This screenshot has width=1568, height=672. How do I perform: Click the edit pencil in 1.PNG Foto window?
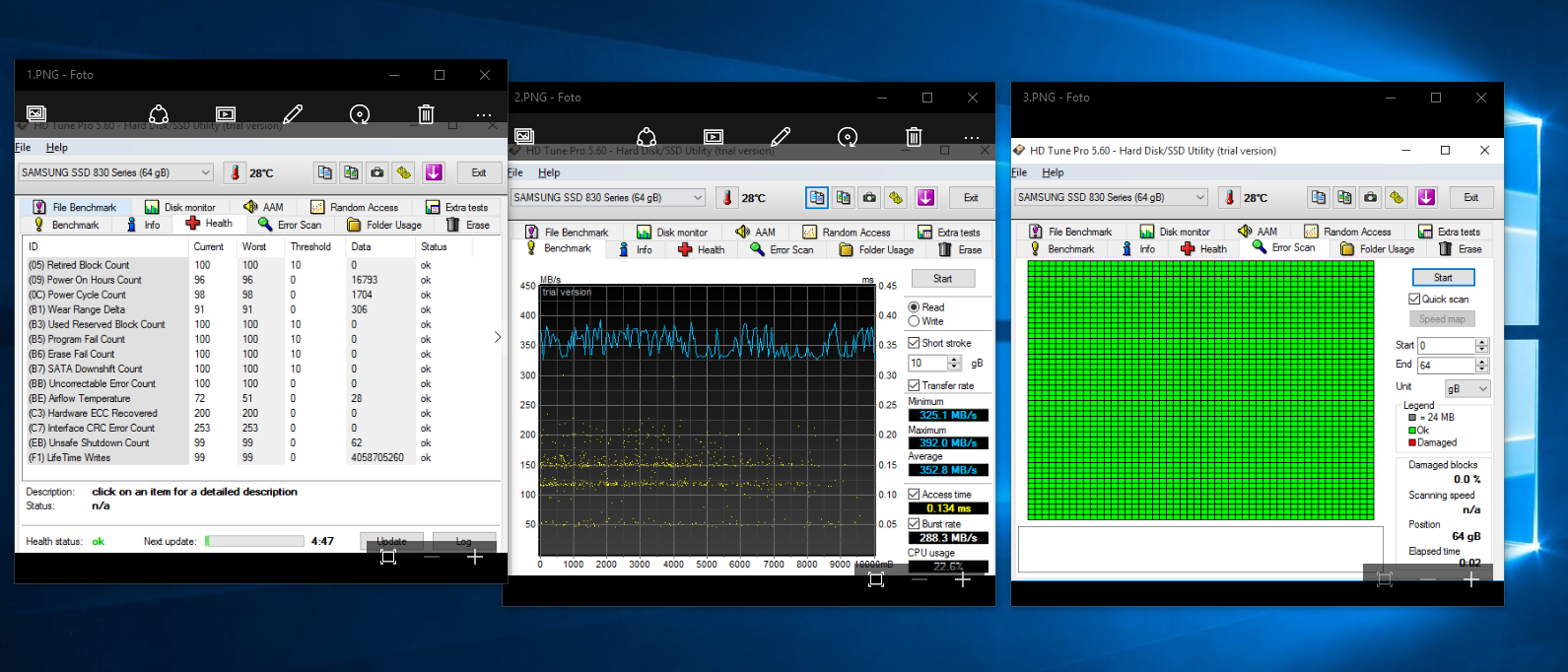point(293,114)
